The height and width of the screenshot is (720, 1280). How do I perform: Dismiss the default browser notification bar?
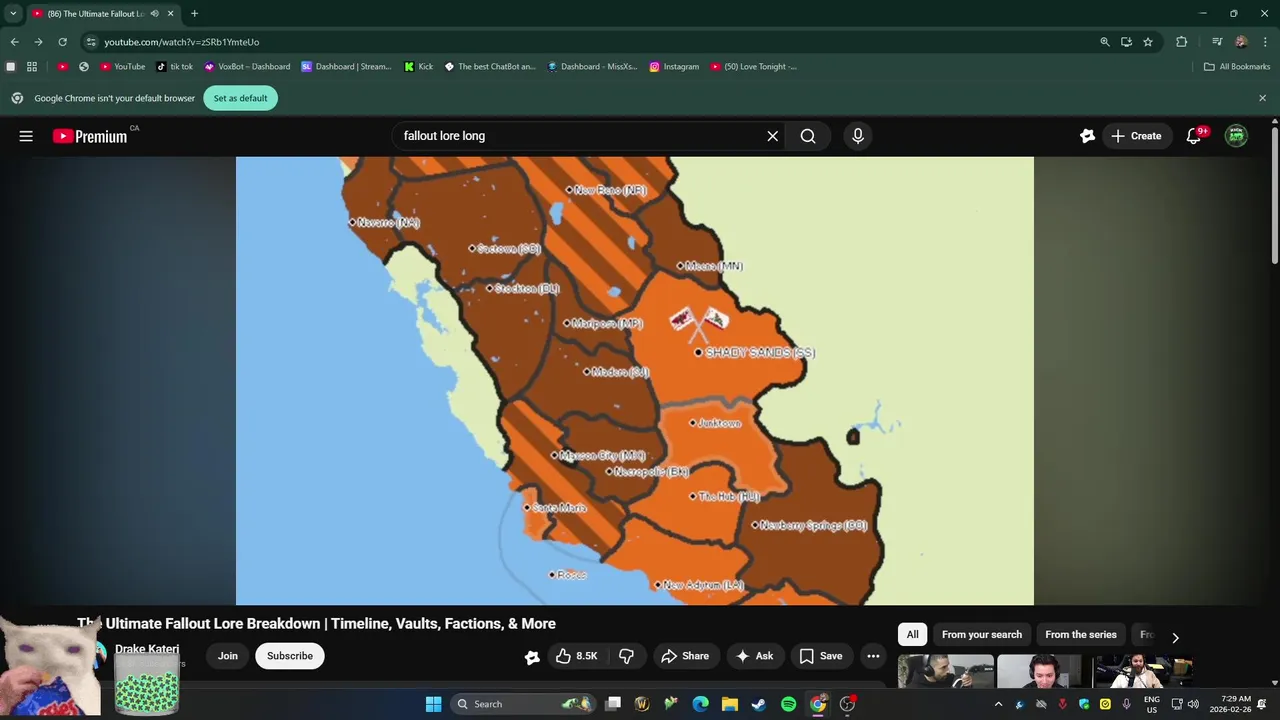click(1262, 98)
